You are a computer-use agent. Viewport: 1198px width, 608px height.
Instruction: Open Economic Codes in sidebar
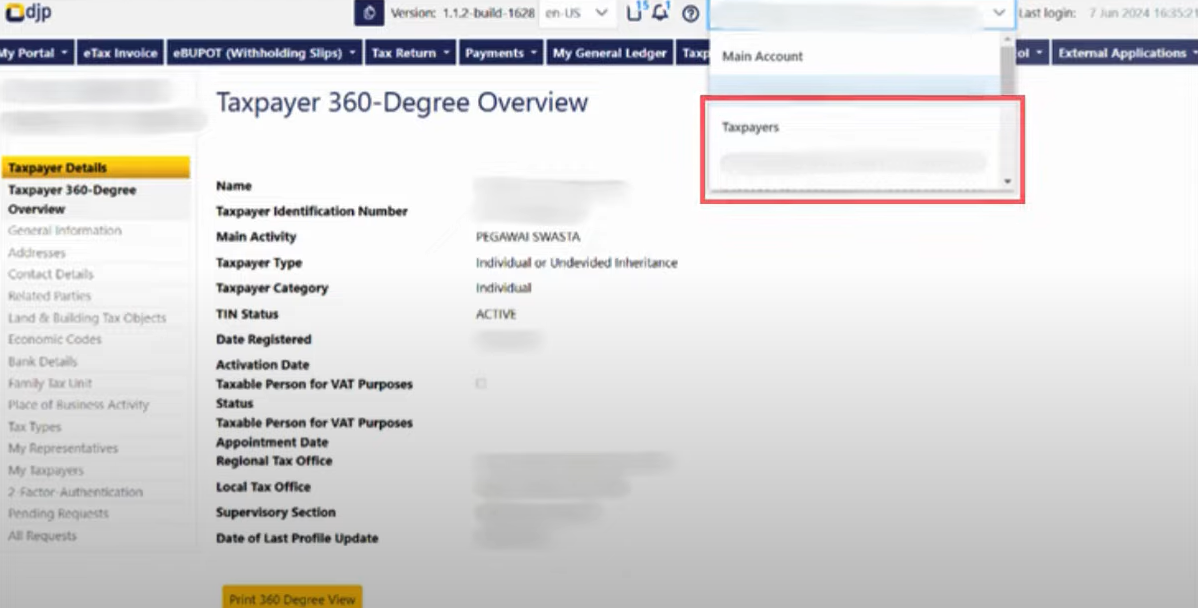(54, 339)
